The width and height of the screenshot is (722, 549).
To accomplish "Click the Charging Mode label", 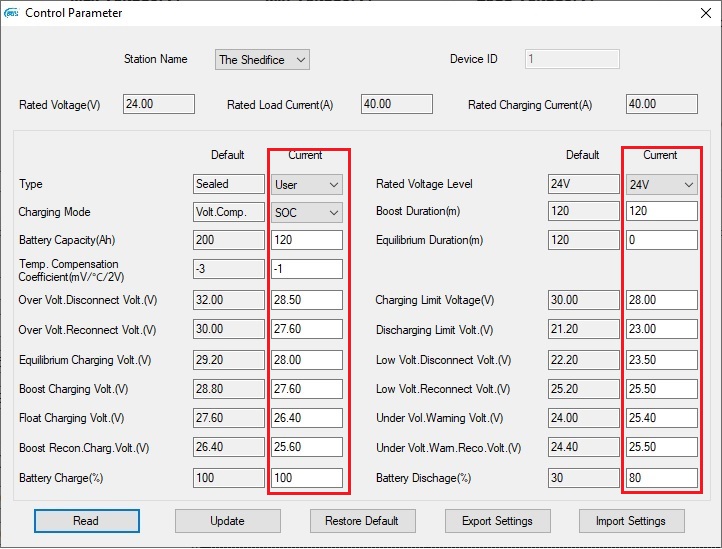I will (x=54, y=212).
